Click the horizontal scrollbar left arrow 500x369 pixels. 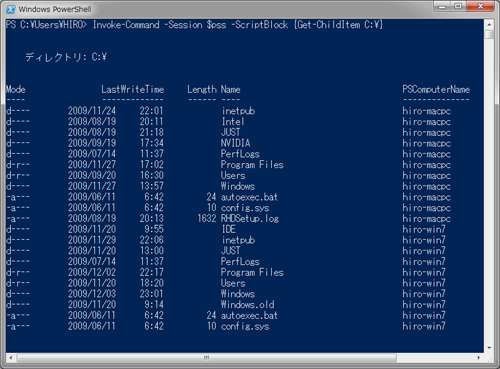click(11, 358)
